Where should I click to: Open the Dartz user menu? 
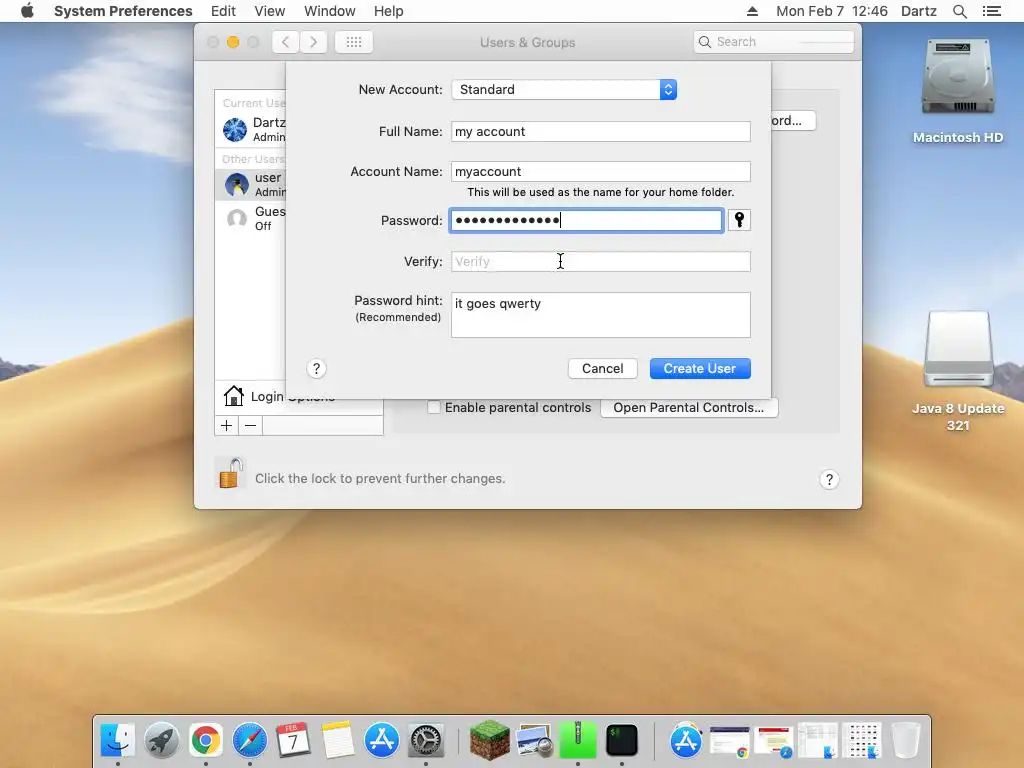(x=919, y=11)
